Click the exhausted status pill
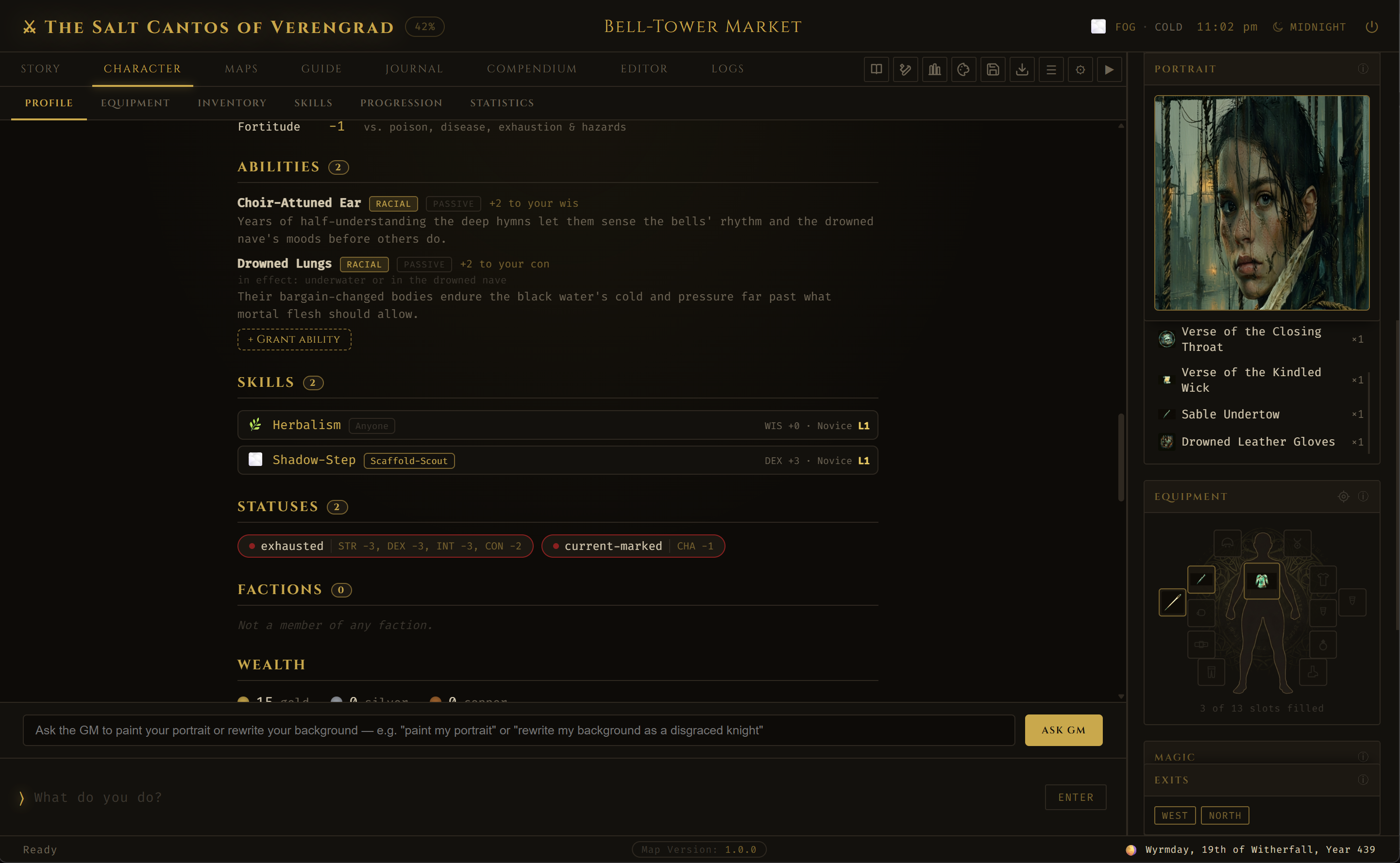This screenshot has height=863, width=1400. (385, 546)
